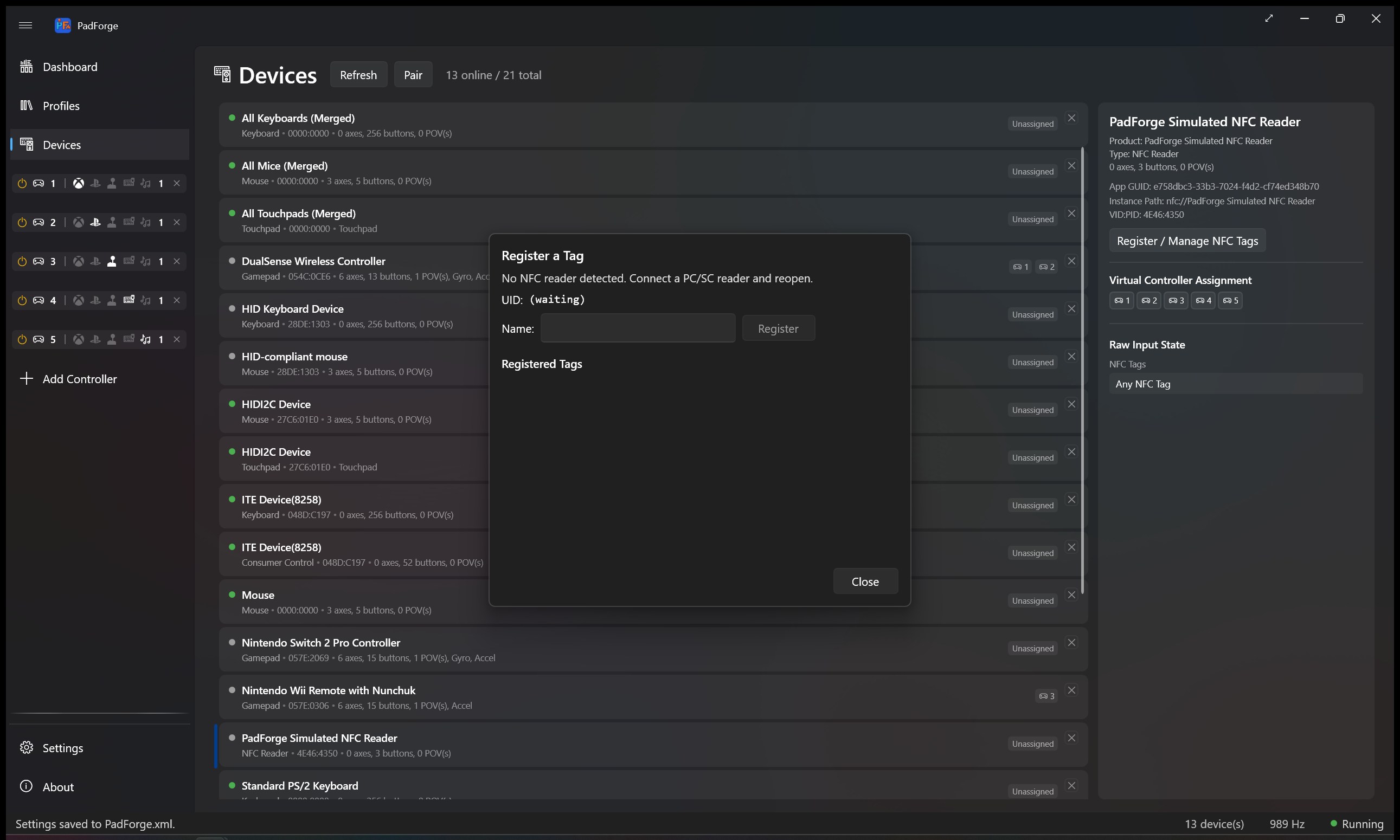Add a new controller
The width and height of the screenshot is (1400, 840).
(100, 379)
